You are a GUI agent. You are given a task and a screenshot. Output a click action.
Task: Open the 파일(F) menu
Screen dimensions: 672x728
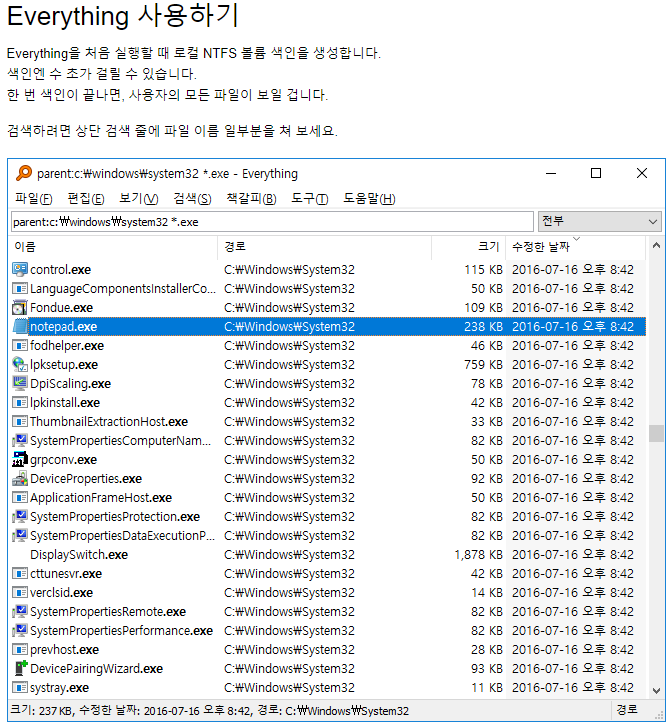pos(33,199)
